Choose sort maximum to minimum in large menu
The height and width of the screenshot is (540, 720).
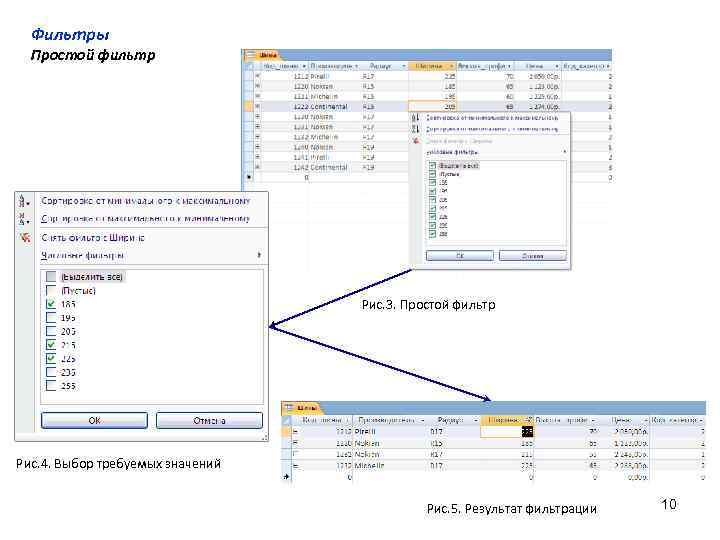click(146, 218)
